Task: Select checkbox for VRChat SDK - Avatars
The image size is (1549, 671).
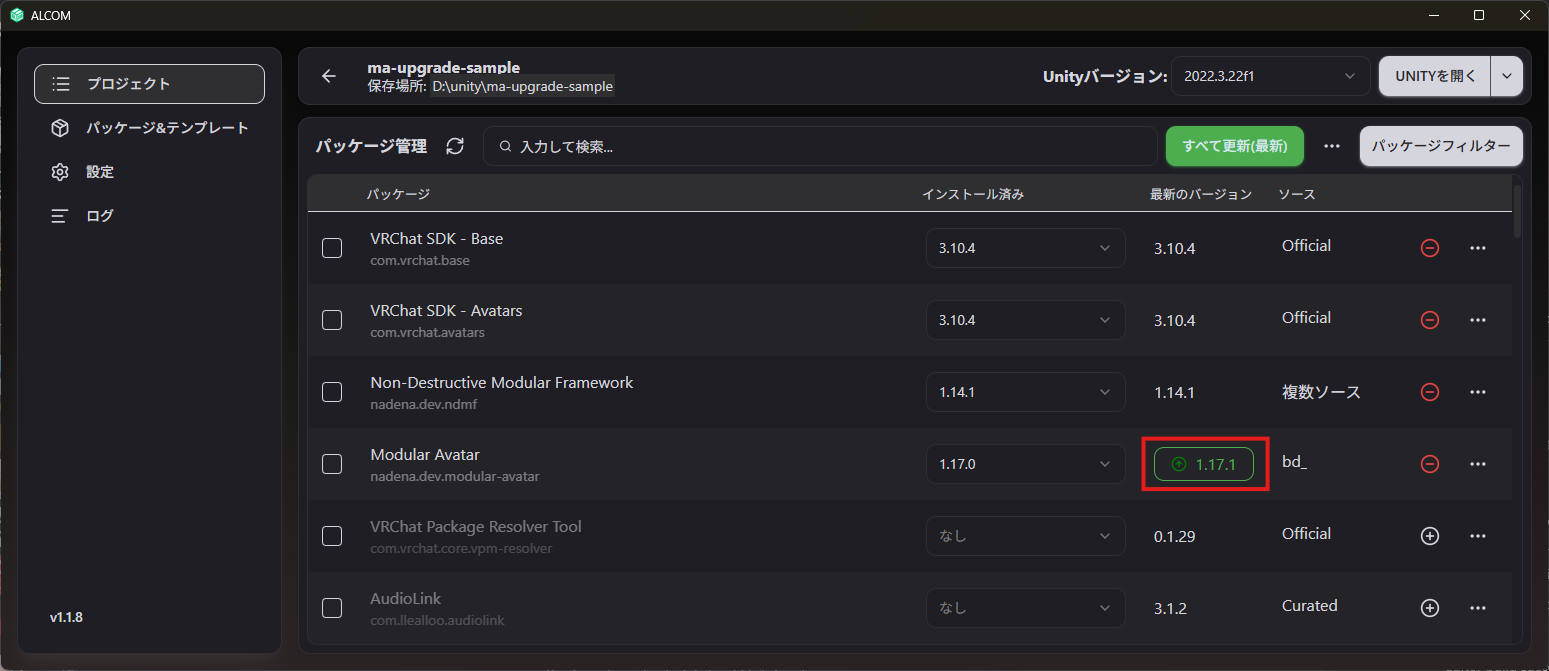Action: coord(332,320)
